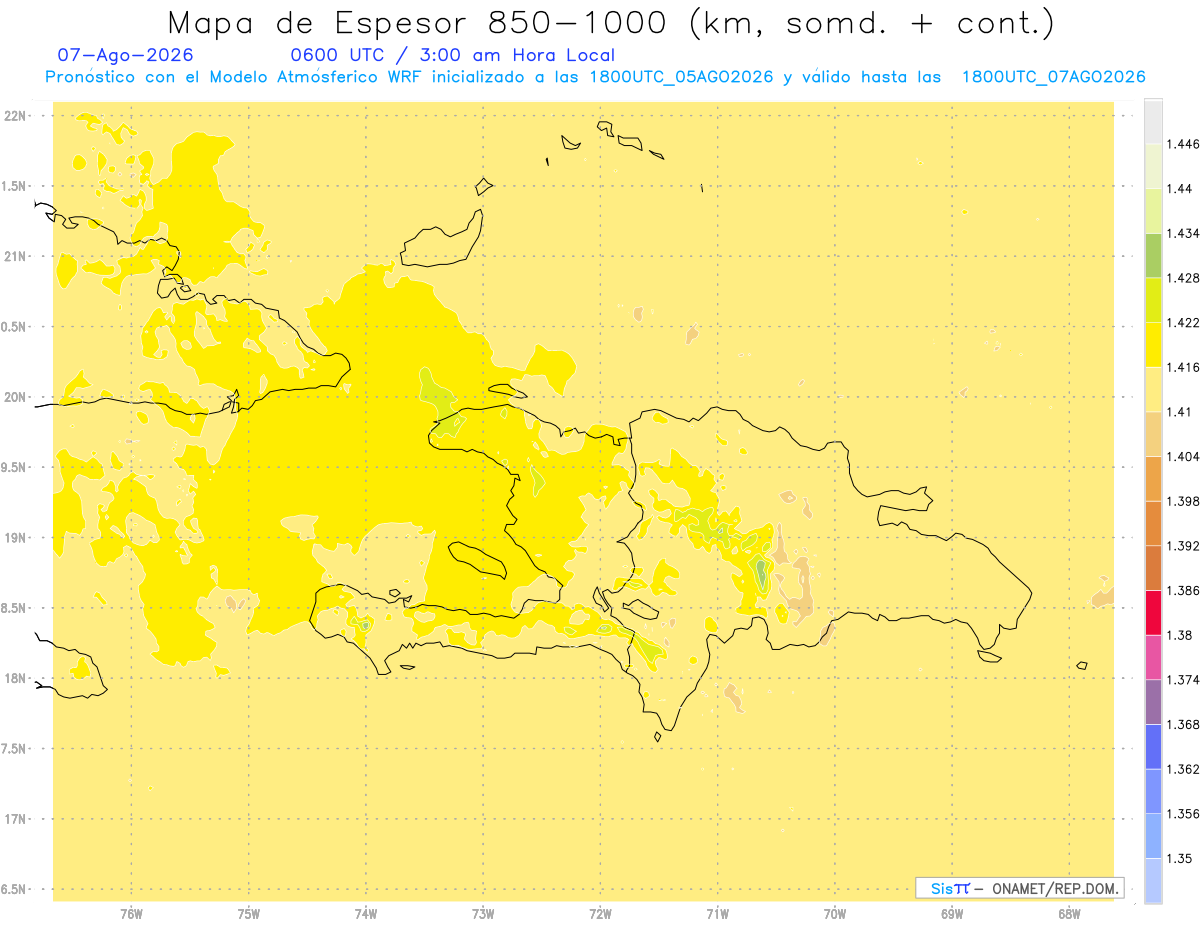Click the tan legend band between 1.404 and 1.41
This screenshot has height=927, width=1200.
pyautogui.click(x=1153, y=434)
